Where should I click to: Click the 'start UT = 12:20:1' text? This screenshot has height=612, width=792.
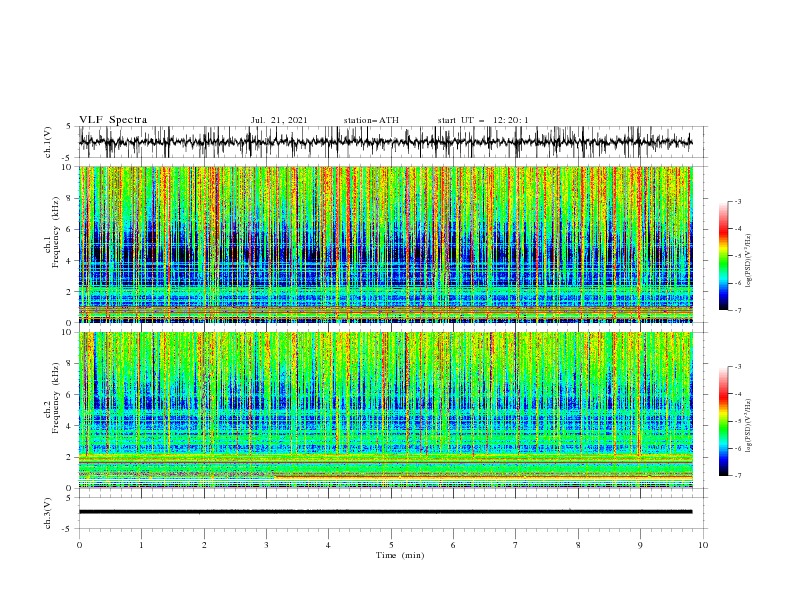[x=483, y=120]
